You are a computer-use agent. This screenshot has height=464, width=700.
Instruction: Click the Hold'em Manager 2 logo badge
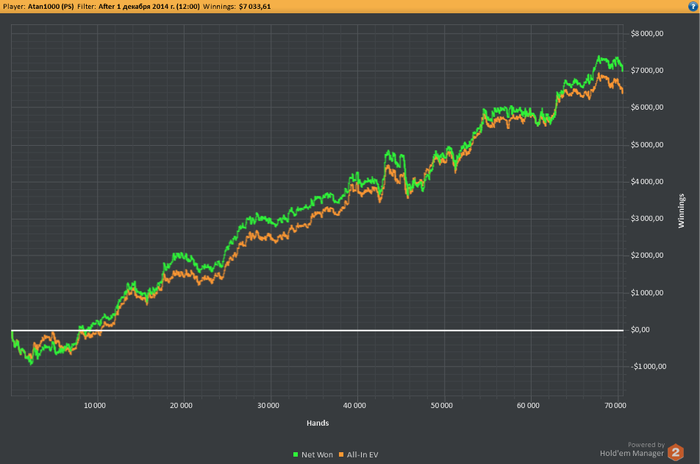tap(675, 452)
